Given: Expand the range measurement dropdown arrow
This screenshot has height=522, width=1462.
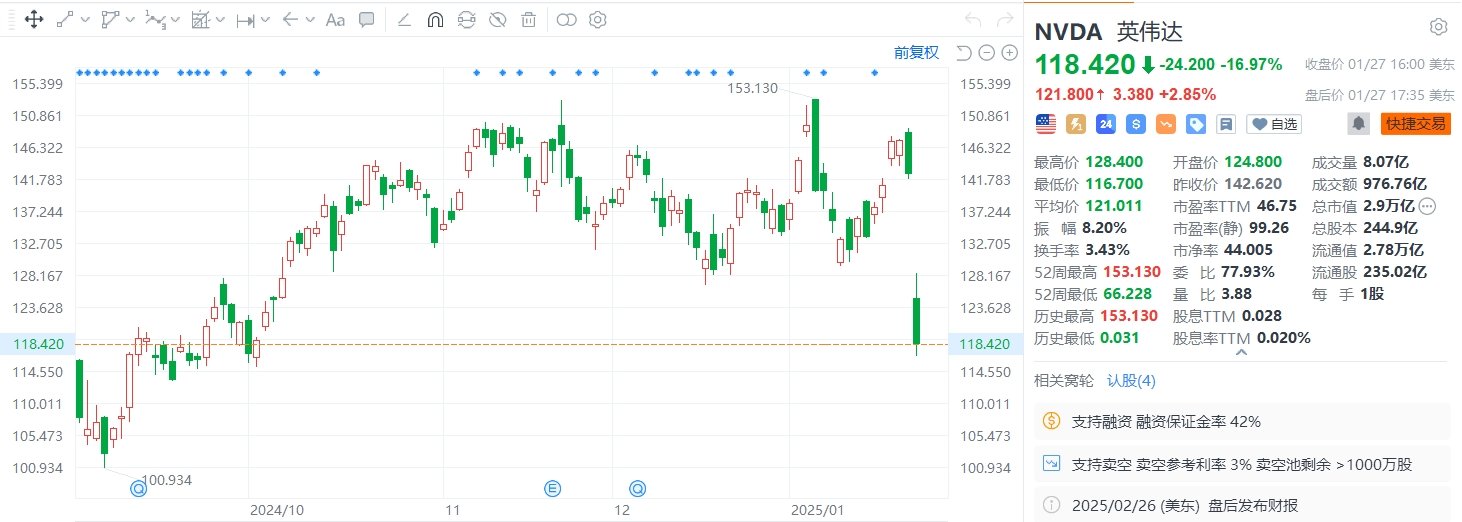Looking at the screenshot, I should [264, 20].
